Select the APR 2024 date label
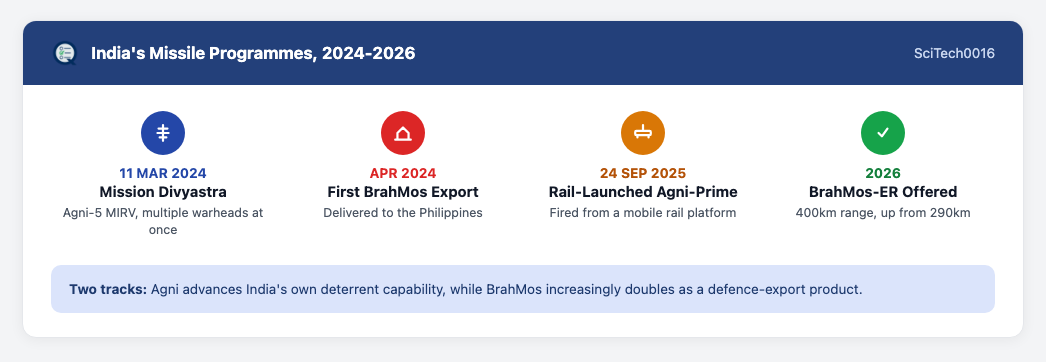The width and height of the screenshot is (1046, 362). coord(403,173)
